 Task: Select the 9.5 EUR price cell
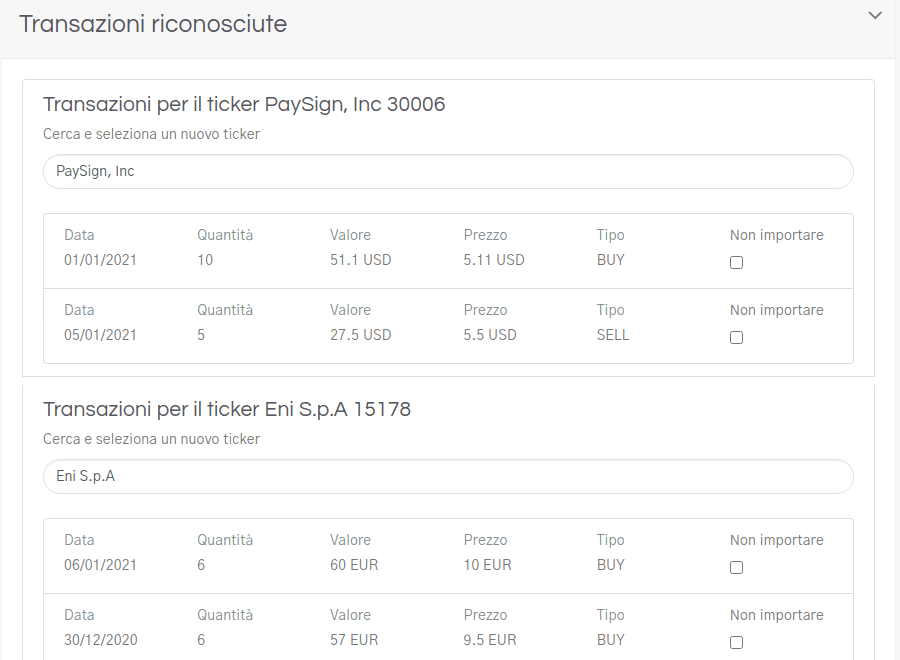[x=490, y=640]
